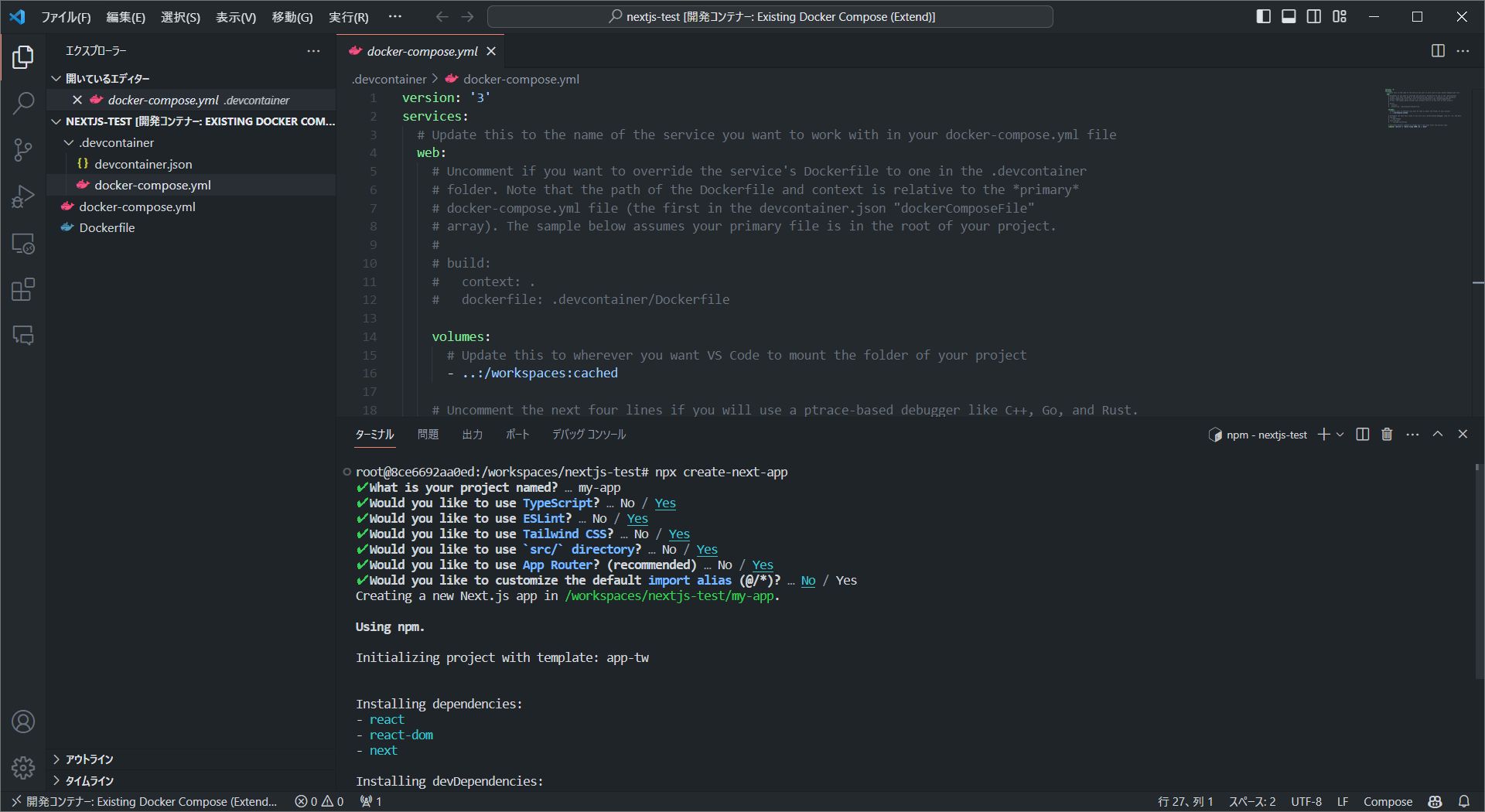Maximize the terminal panel size
The width and height of the screenshot is (1485, 812).
(1438, 435)
